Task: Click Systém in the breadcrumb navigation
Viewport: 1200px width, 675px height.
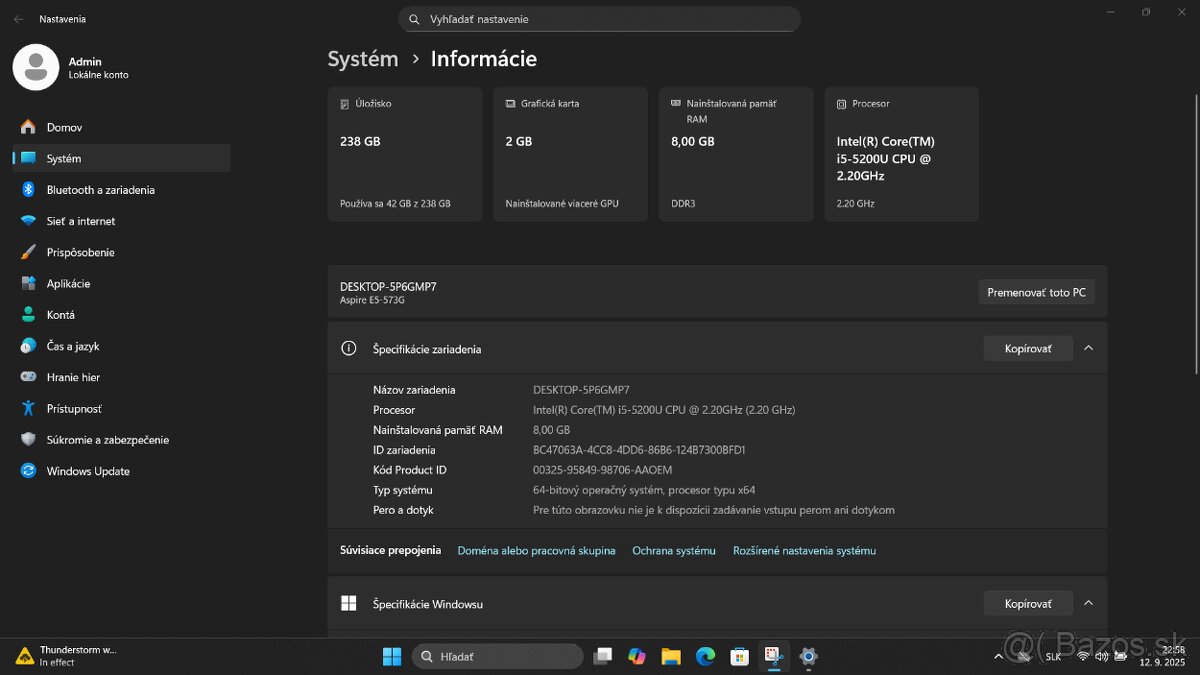Action: (x=363, y=59)
